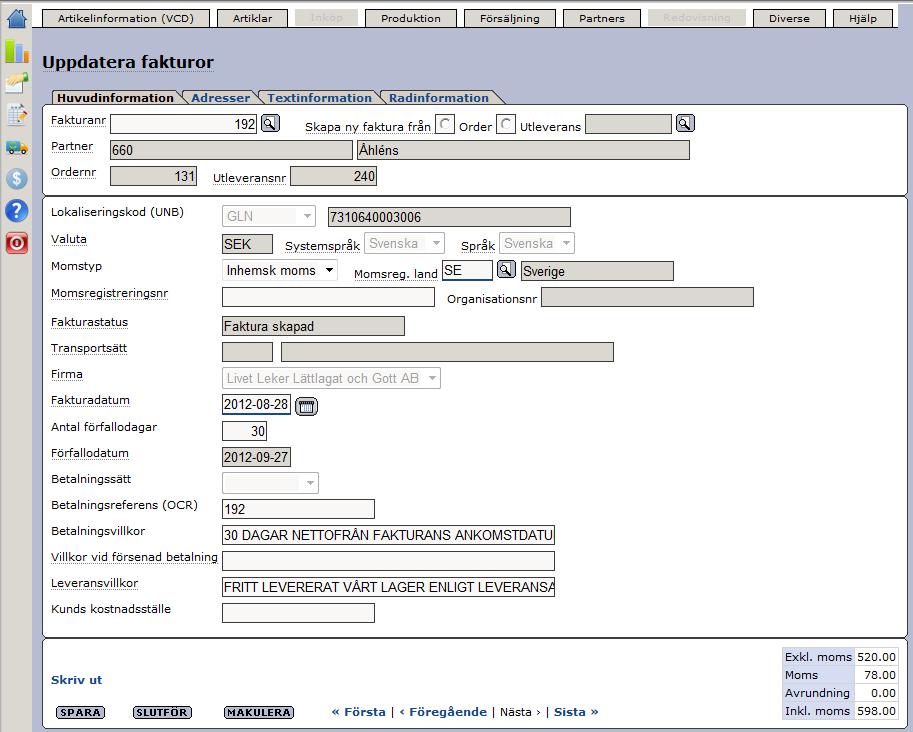Click the Partner number 660 field
The height and width of the screenshot is (732, 913).
(231, 150)
